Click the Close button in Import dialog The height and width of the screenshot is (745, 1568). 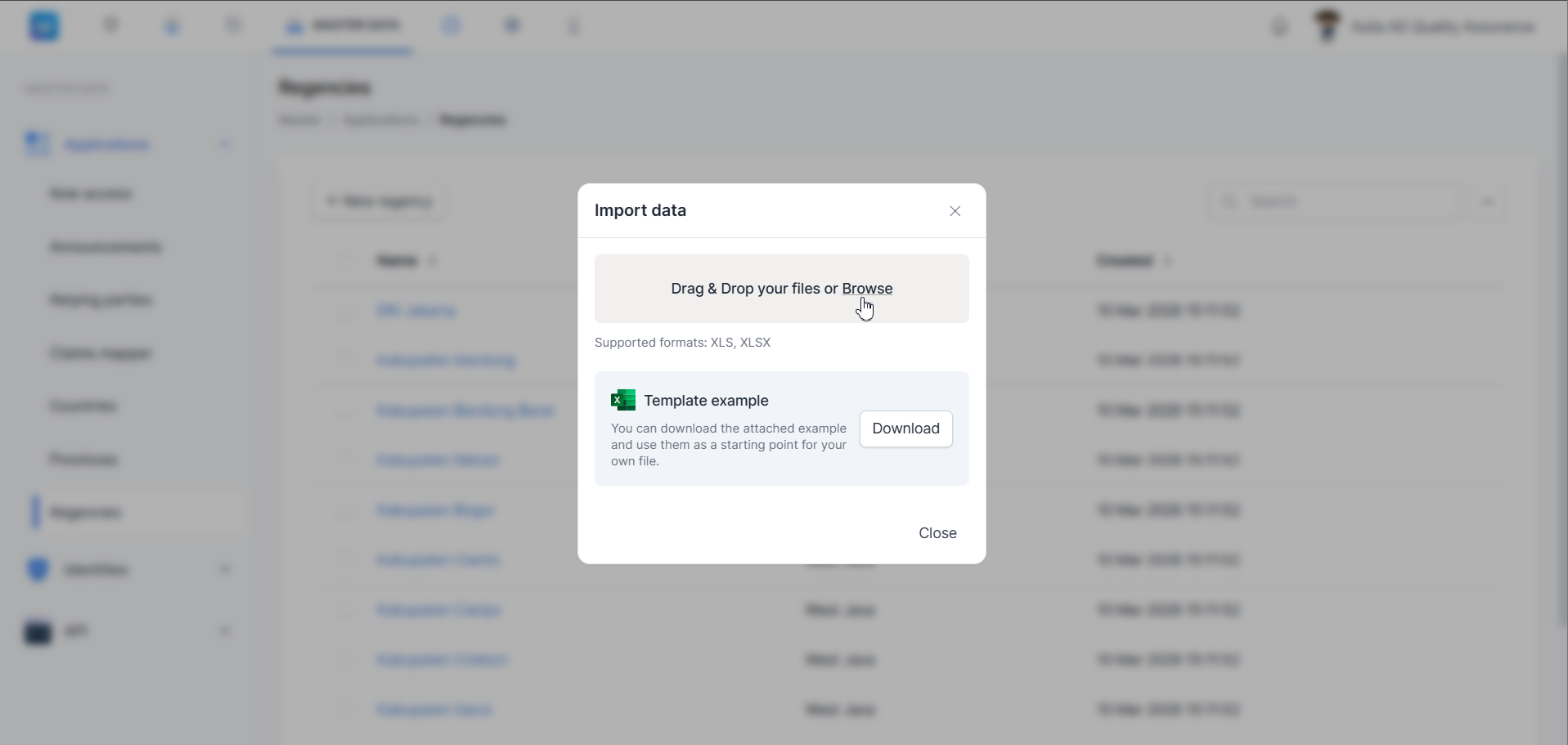[x=937, y=533]
